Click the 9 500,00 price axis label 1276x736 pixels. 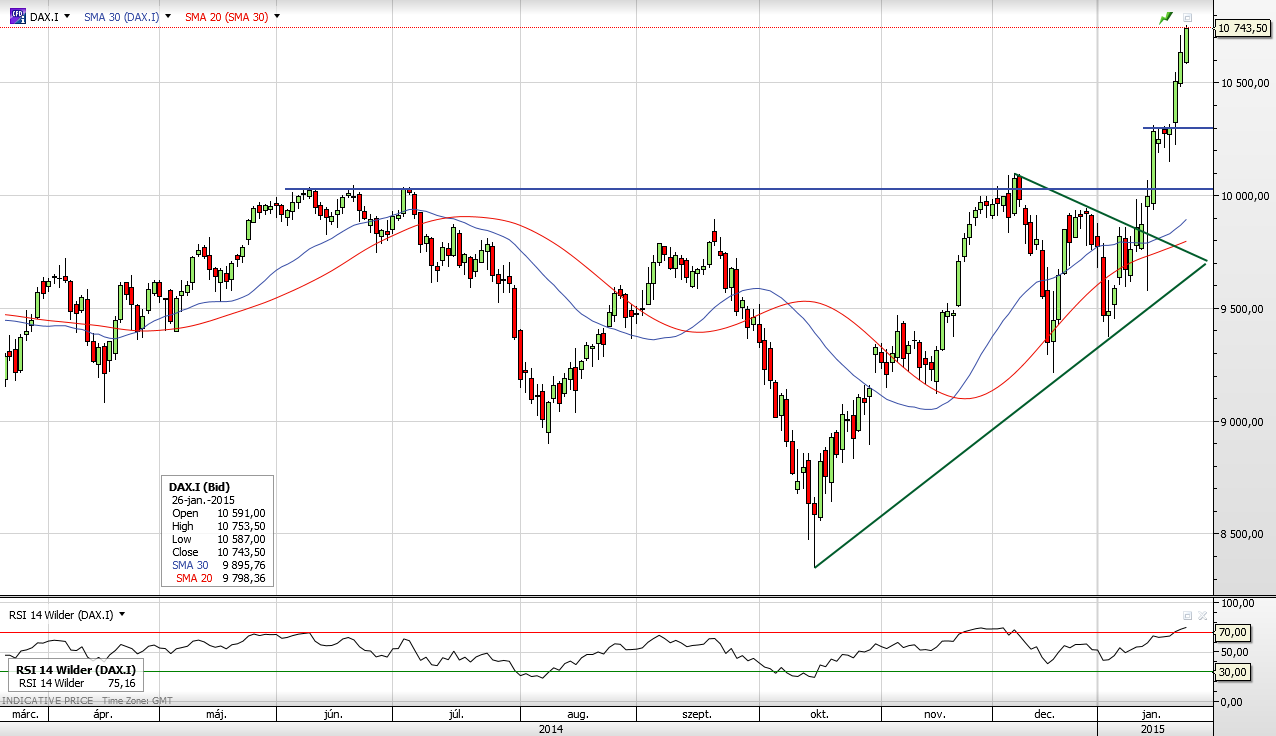click(1242, 309)
